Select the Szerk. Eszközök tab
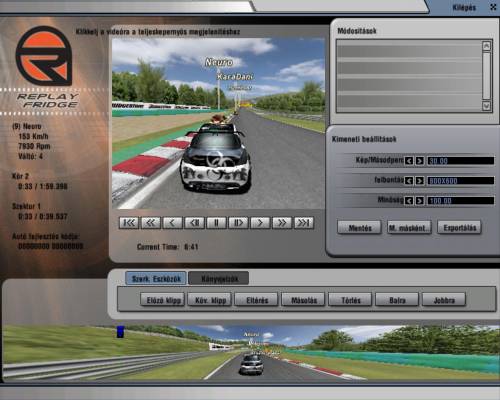This screenshot has width=500, height=400. (x=156, y=279)
